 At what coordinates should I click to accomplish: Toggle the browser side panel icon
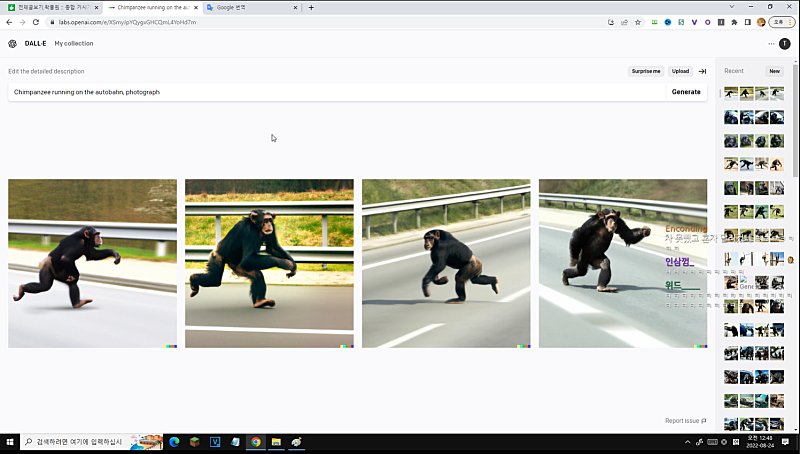pyautogui.click(x=747, y=22)
